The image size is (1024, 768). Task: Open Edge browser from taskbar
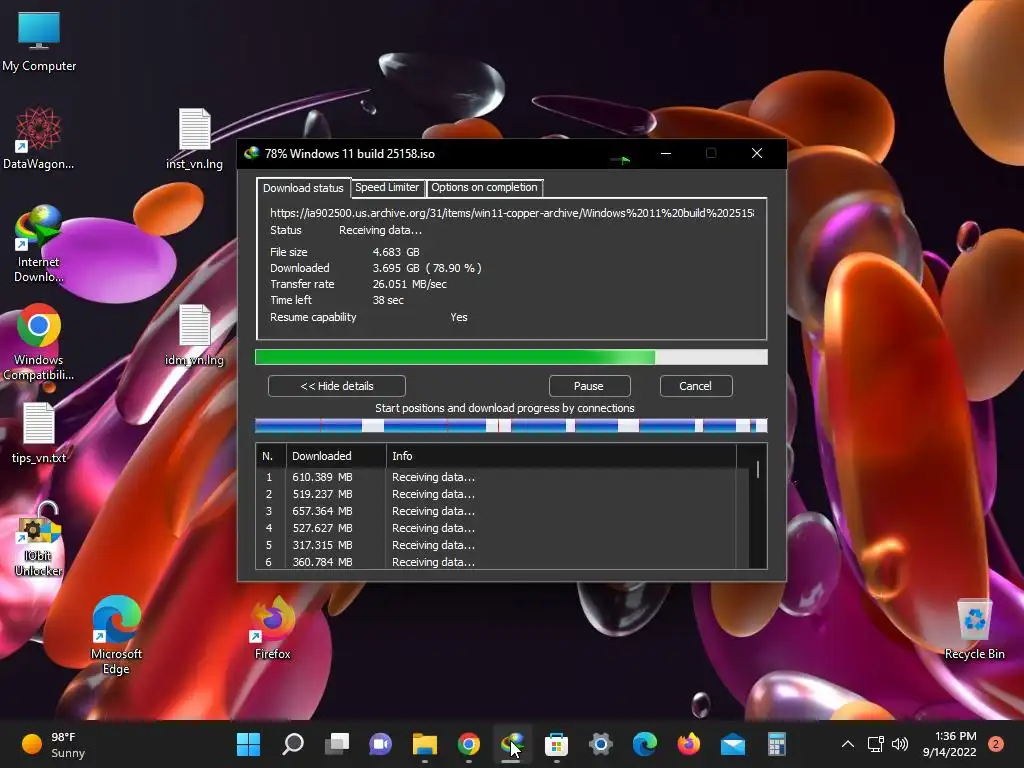(x=645, y=744)
